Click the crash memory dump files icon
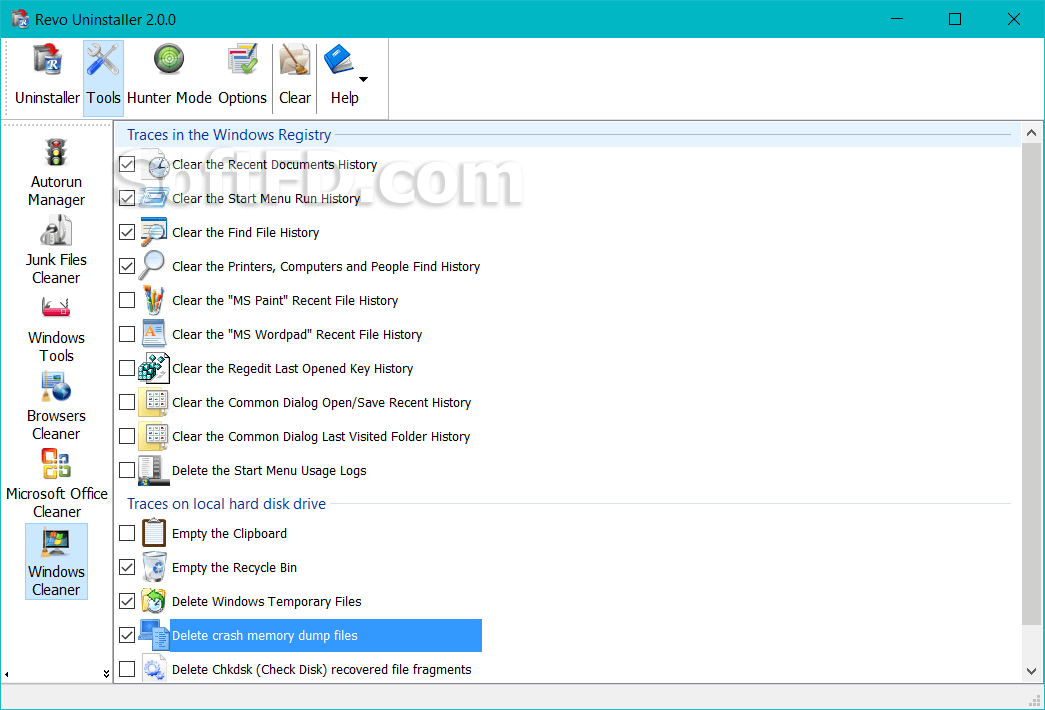 (x=154, y=635)
